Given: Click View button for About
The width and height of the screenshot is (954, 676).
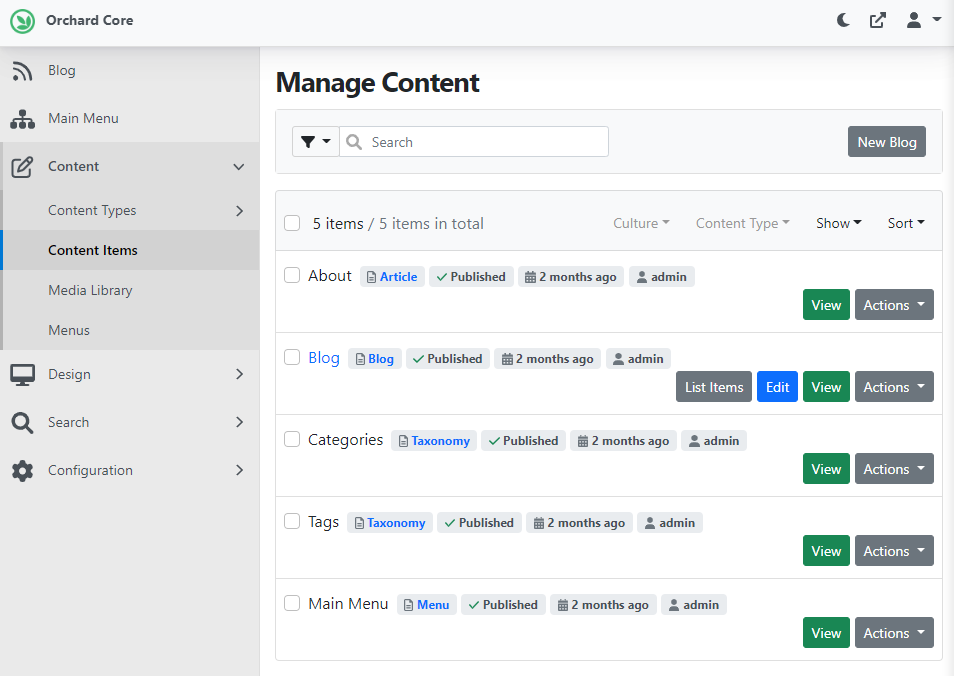Looking at the screenshot, I should 826,305.
